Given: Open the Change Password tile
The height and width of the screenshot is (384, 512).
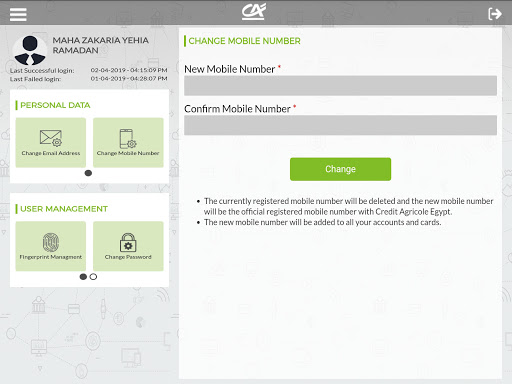Looking at the screenshot, I should point(128,246).
